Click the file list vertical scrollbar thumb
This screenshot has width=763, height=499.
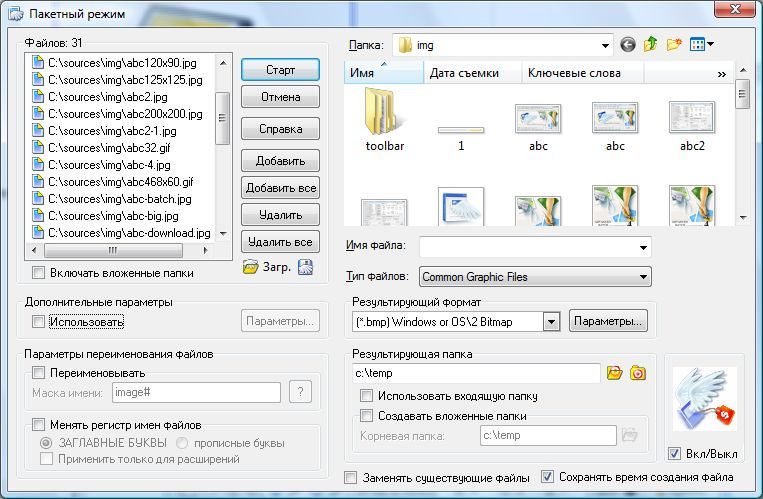coord(222,118)
